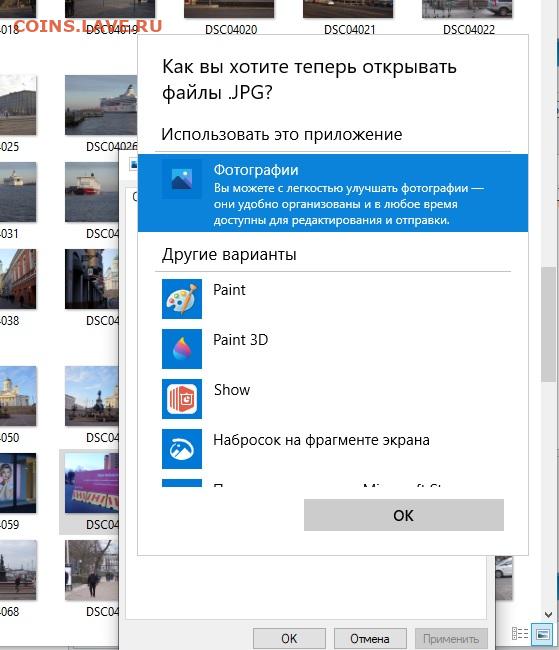
Task: Click Отмена in the properties dialog
Action: click(369, 639)
